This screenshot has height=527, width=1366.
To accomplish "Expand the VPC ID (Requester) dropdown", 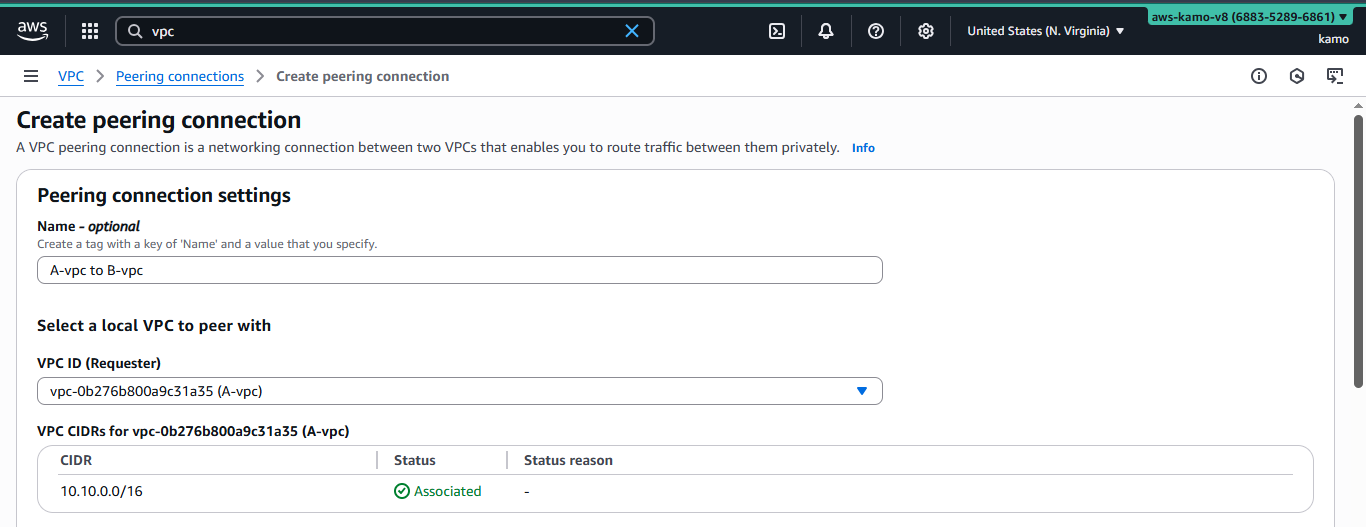I will tap(460, 391).
